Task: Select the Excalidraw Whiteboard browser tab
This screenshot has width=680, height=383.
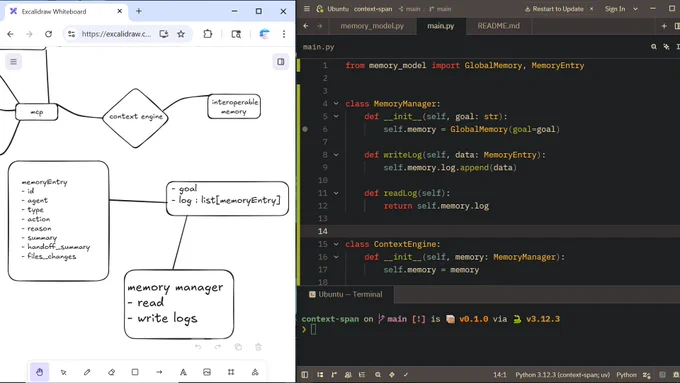Action: coord(66,11)
